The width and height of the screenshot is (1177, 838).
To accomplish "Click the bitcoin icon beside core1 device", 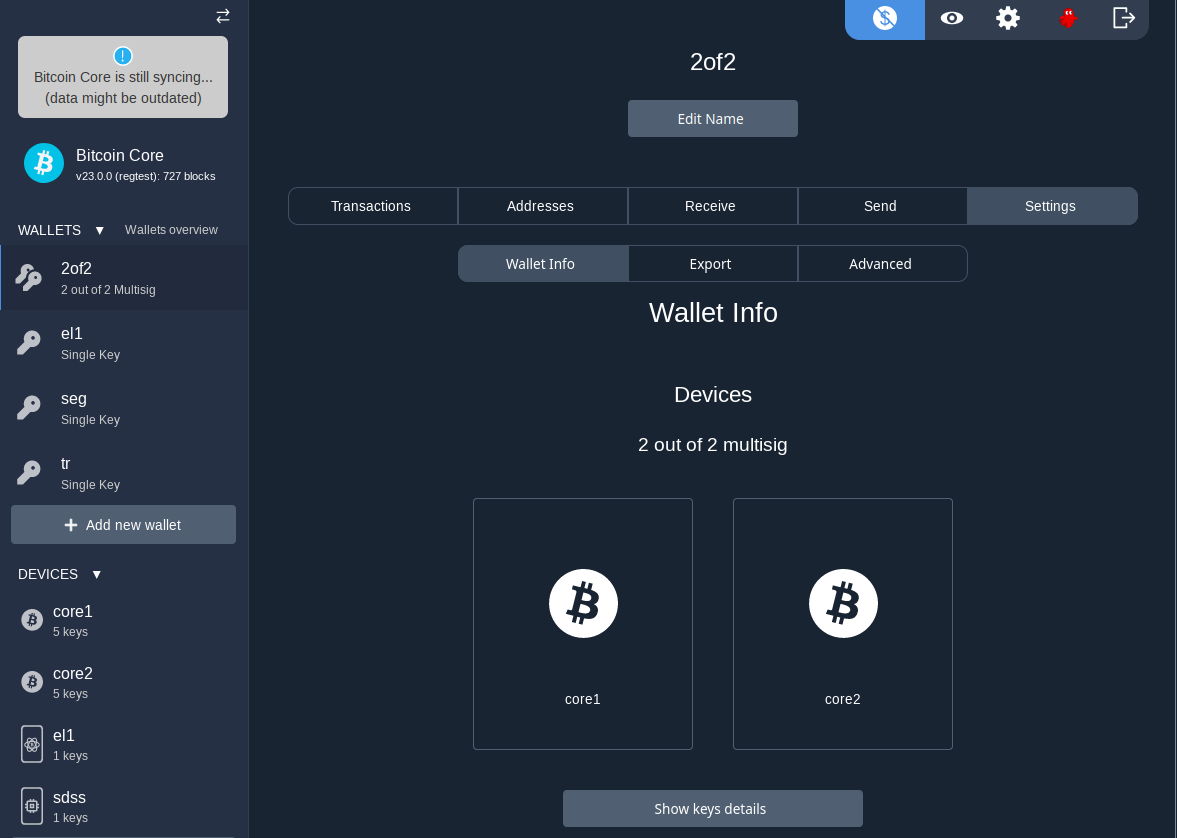I will (x=32, y=620).
